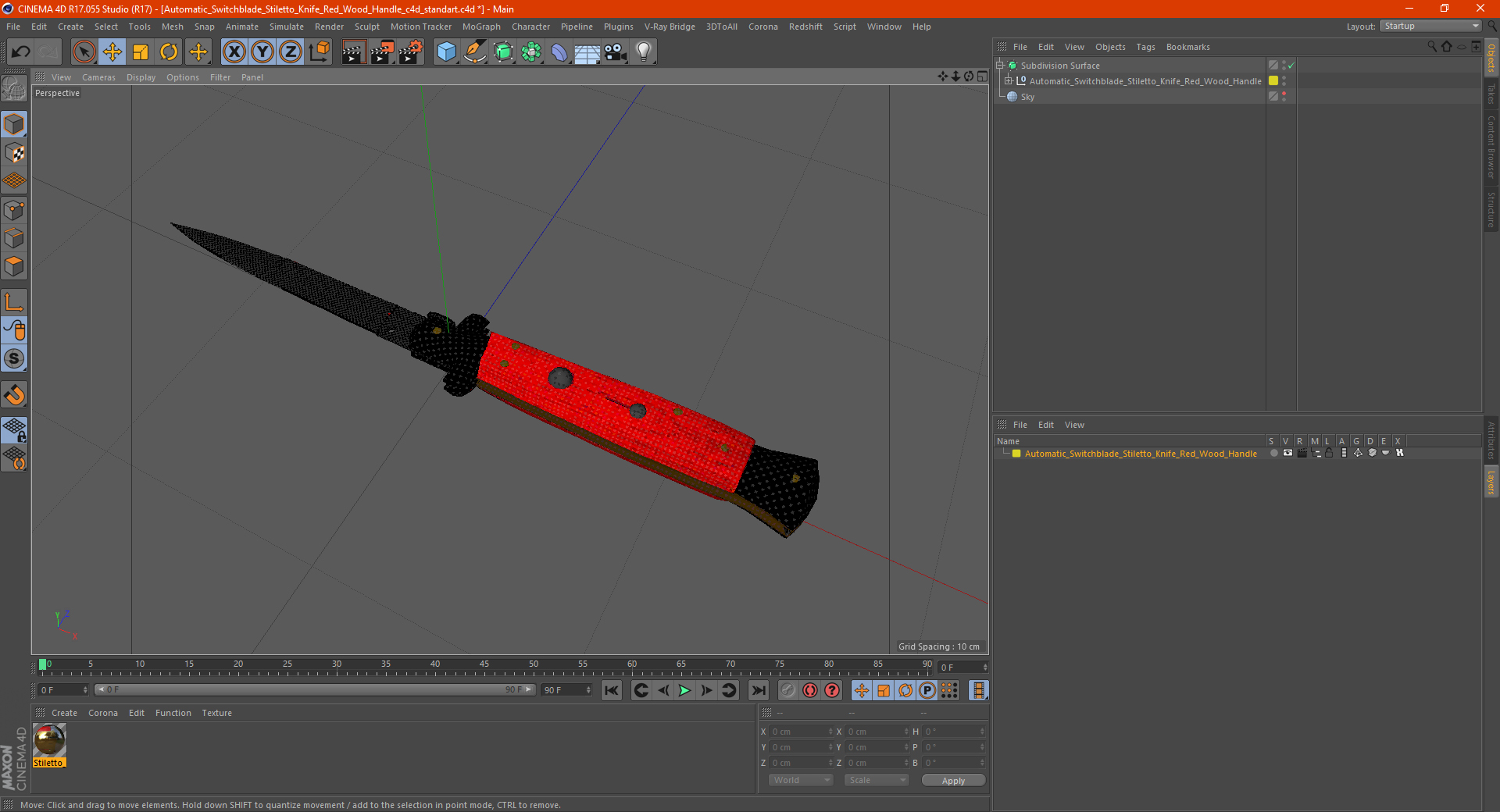
Task: Switch to Edges mode
Action: point(14,238)
